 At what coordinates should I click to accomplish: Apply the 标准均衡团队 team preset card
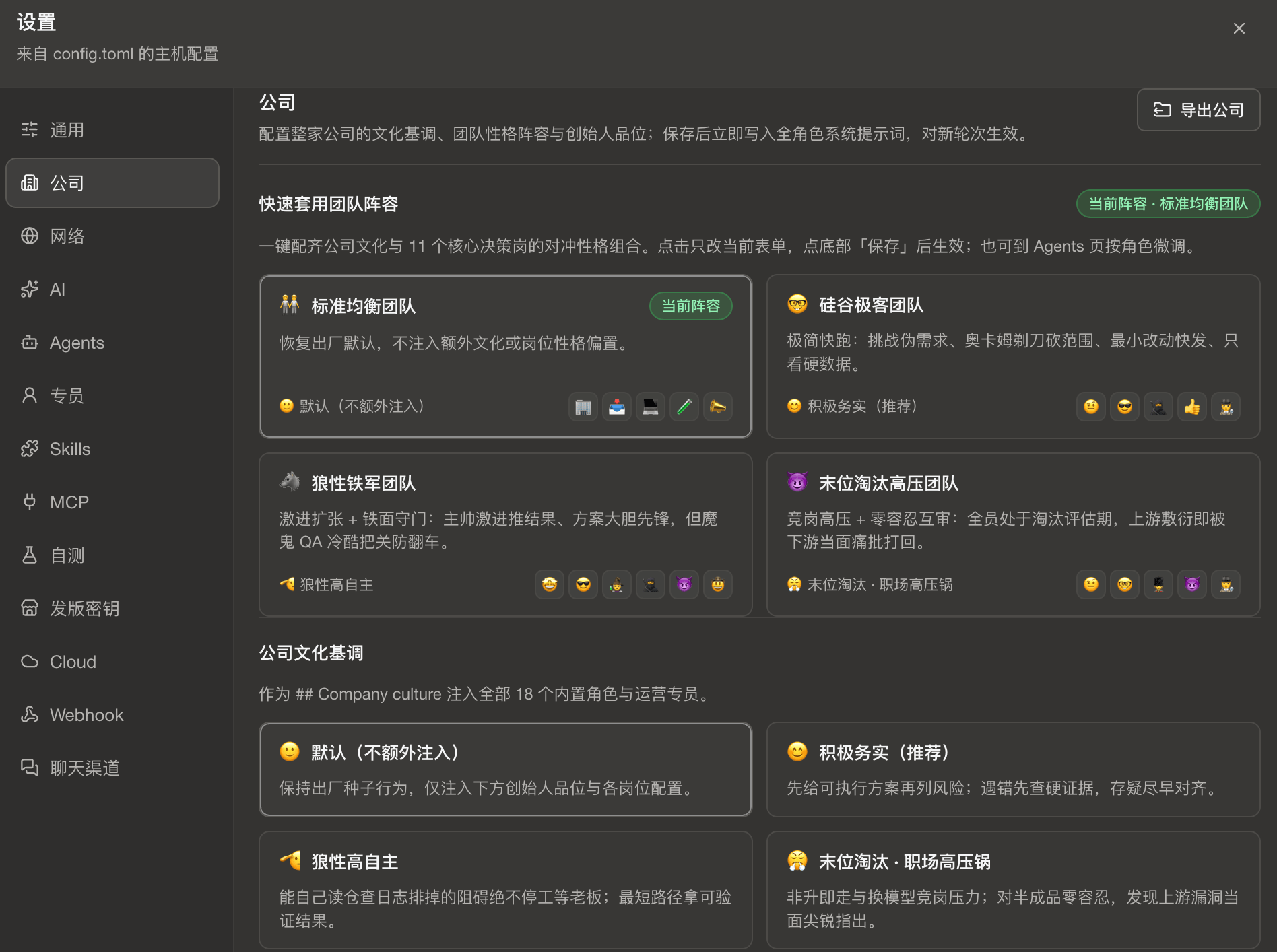505,356
